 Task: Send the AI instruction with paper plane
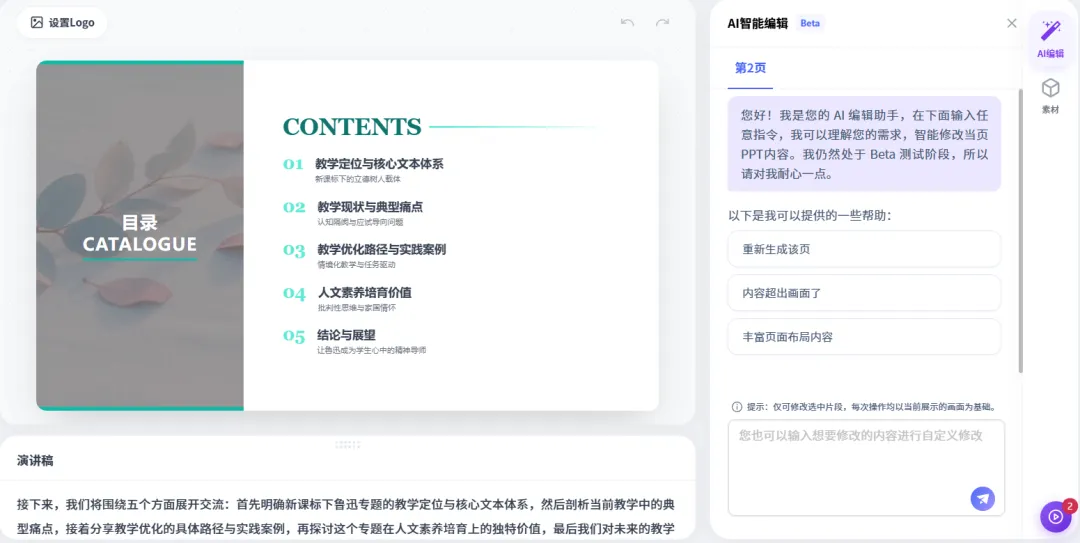982,498
